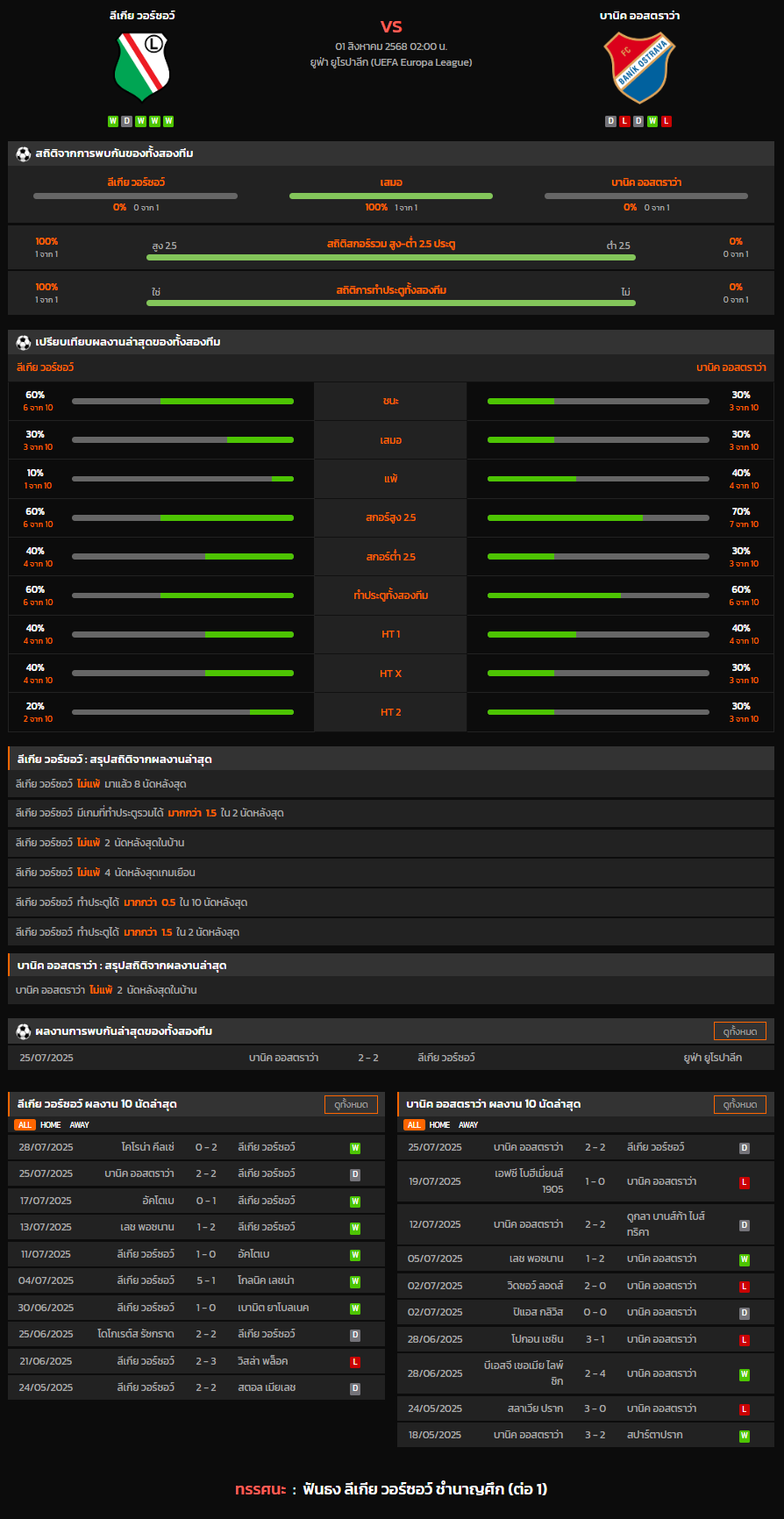Click the 0 - 0 score in Baník table
The height and width of the screenshot is (1519, 784).
tap(595, 1314)
